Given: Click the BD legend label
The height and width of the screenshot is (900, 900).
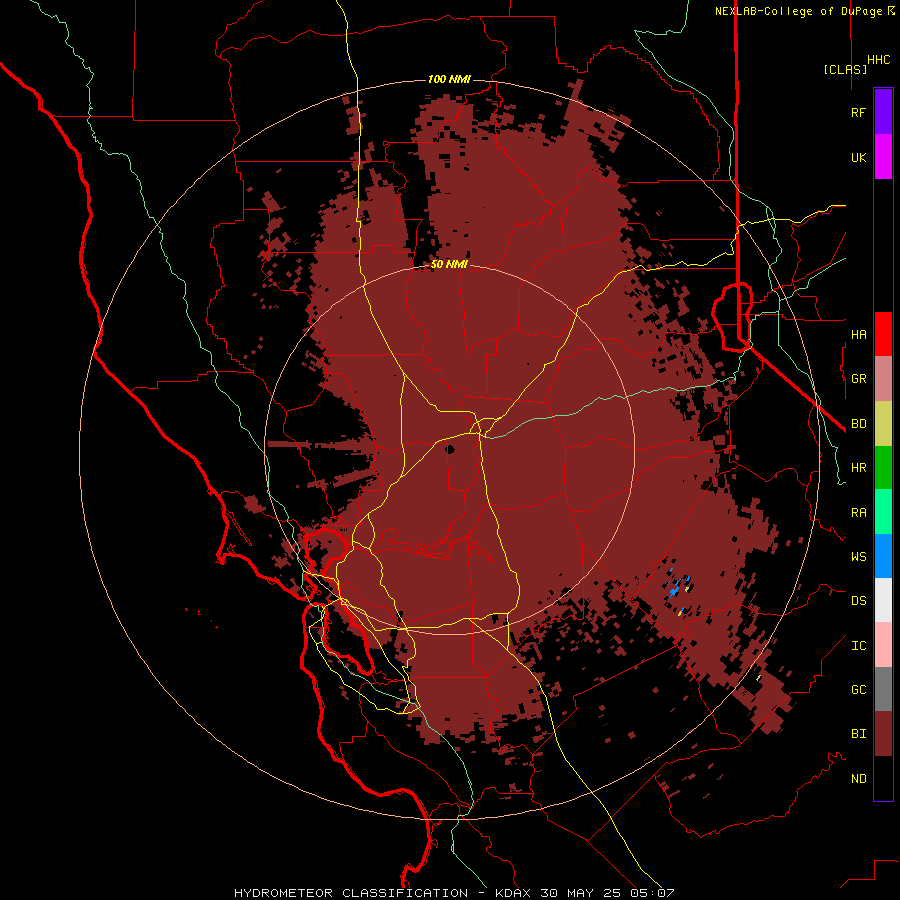Looking at the screenshot, I should pyautogui.click(x=858, y=424).
